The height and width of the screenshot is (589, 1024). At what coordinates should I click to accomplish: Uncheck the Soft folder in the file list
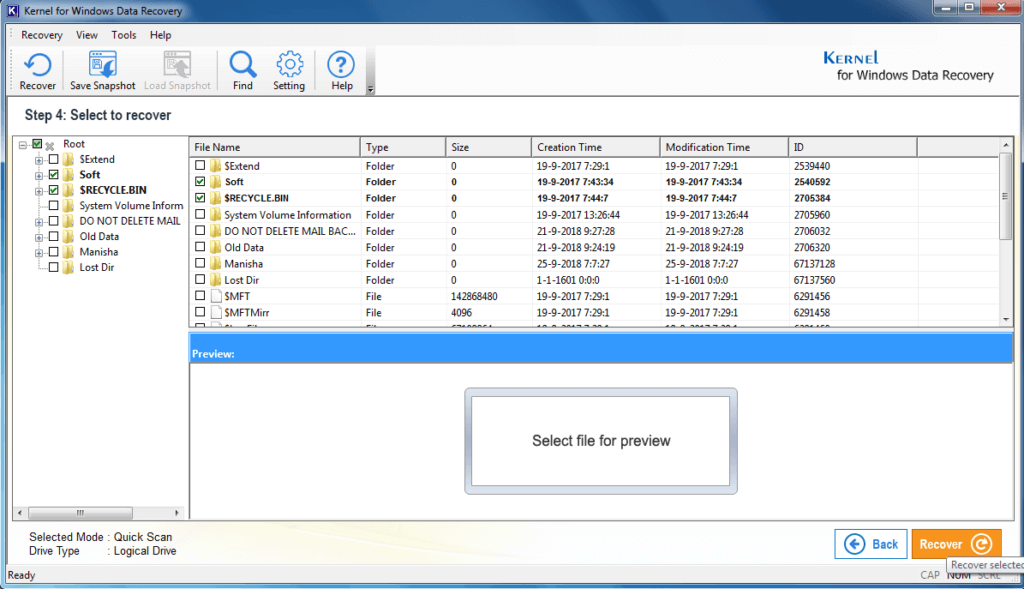coord(198,183)
